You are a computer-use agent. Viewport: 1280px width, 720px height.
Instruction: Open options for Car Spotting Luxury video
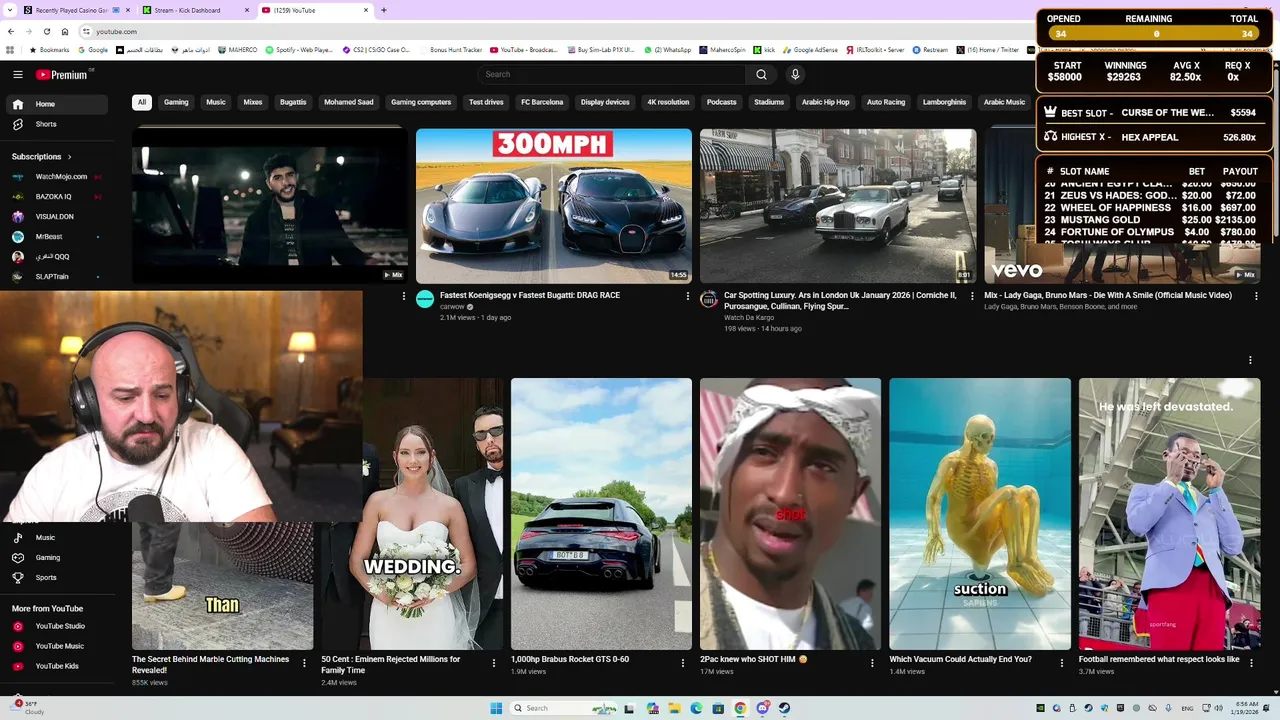pos(972,296)
